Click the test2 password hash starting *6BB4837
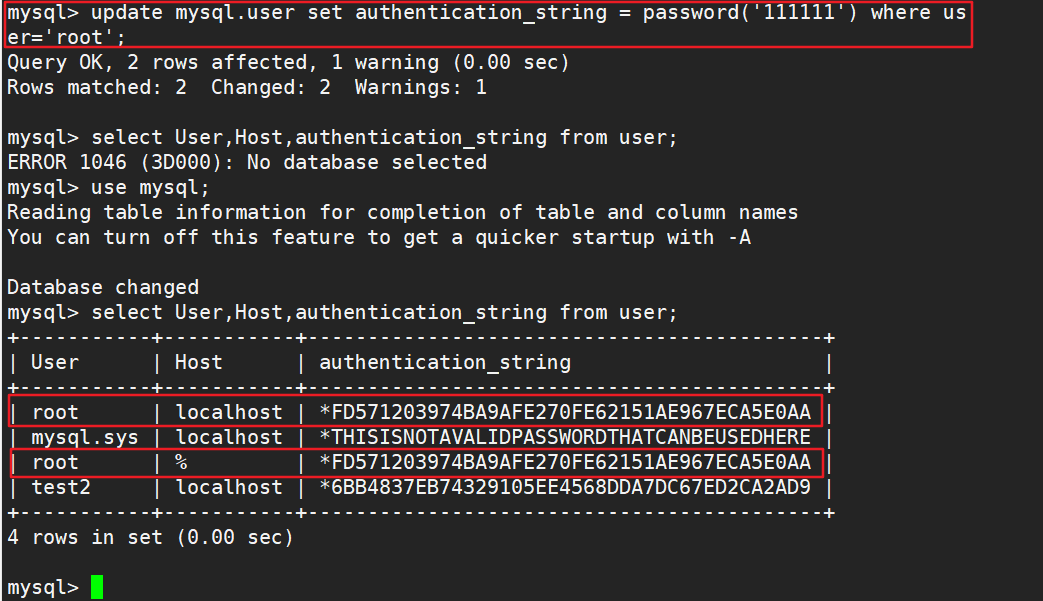 565,487
